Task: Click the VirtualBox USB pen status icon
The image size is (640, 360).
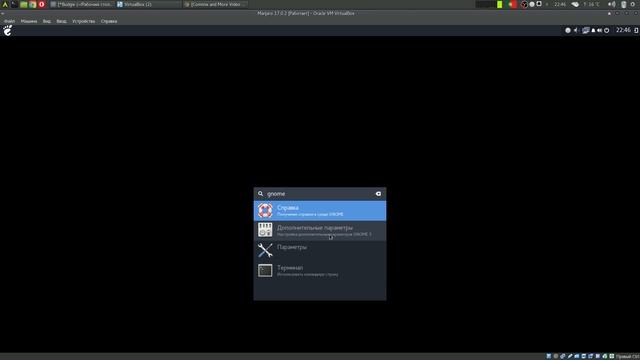Action: tap(570, 356)
